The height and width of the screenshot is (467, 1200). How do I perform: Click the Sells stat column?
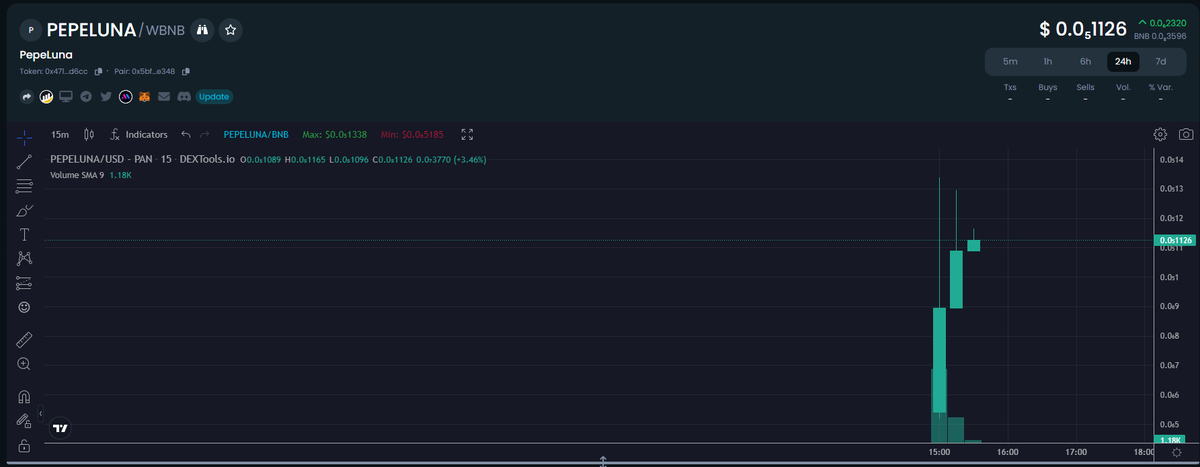1085,93
